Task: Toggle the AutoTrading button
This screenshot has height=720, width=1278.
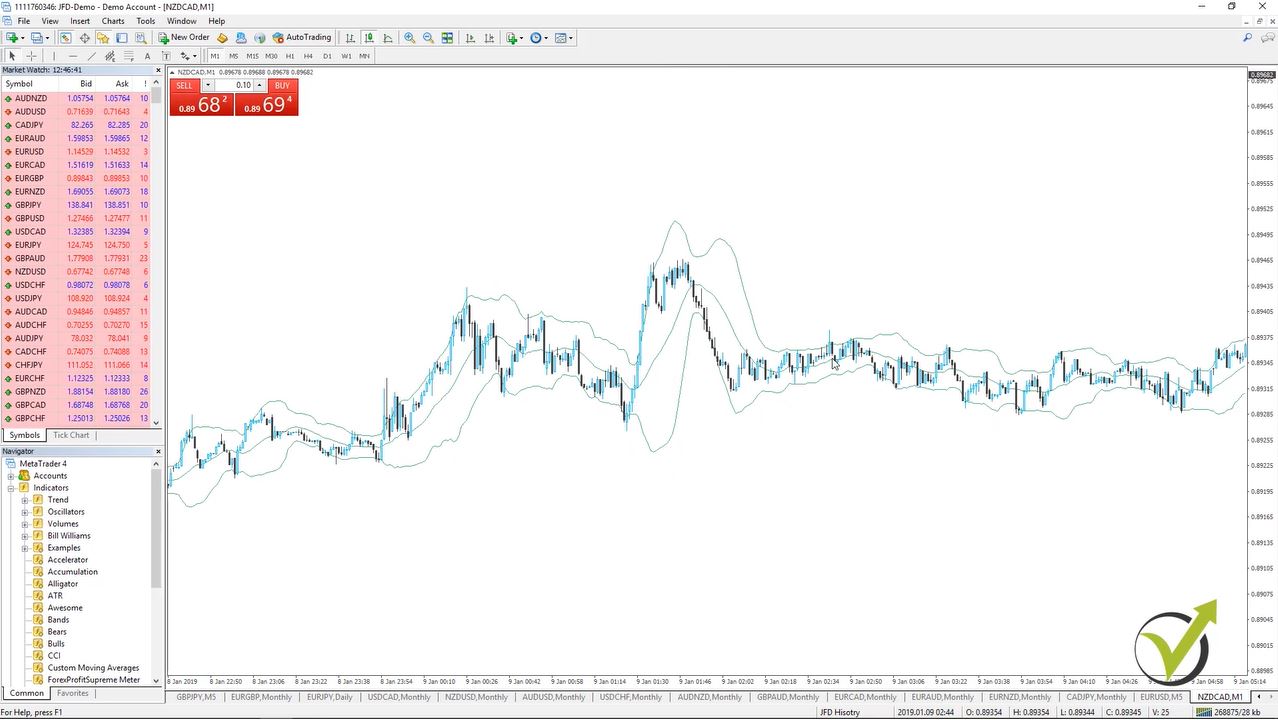Action: point(301,38)
